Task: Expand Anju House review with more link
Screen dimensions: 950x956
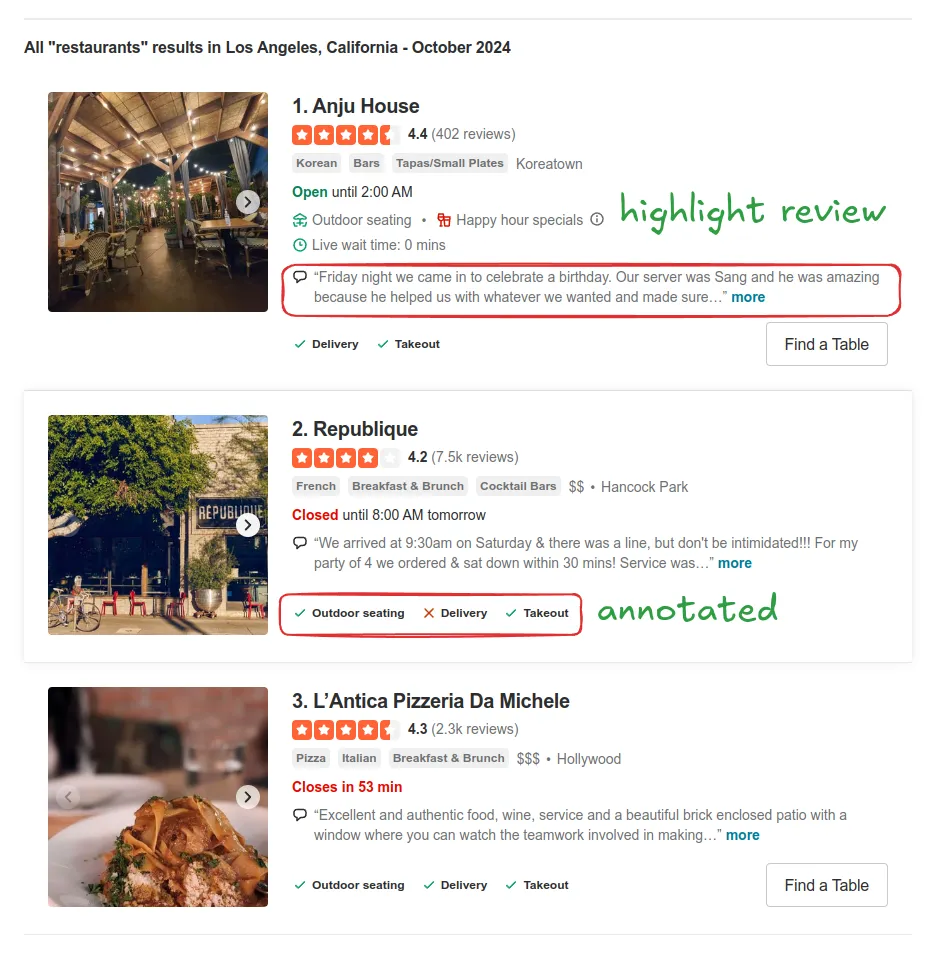Action: (748, 297)
